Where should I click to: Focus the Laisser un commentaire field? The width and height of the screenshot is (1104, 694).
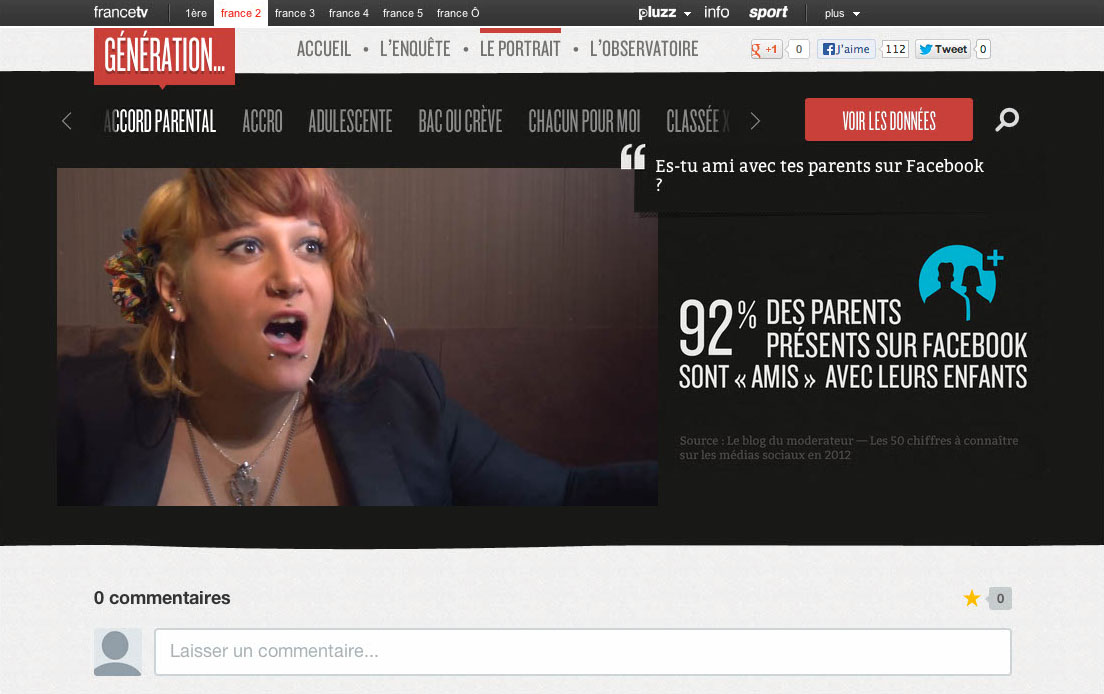[583, 652]
